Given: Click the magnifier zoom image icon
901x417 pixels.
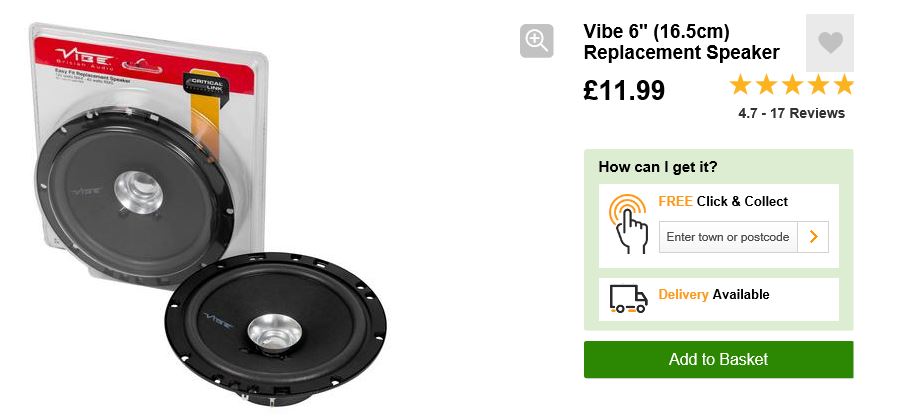Looking at the screenshot, I should click(x=537, y=41).
